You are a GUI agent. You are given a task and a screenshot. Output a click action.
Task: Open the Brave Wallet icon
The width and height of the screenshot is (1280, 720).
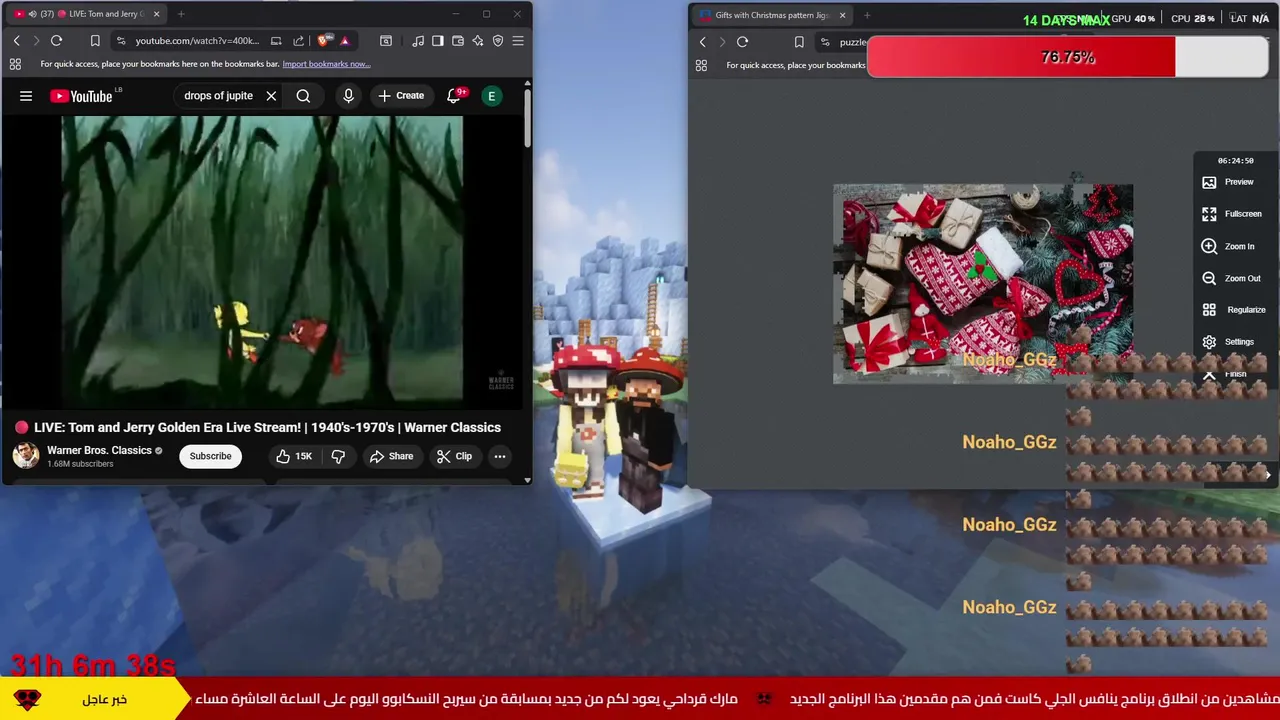458,41
